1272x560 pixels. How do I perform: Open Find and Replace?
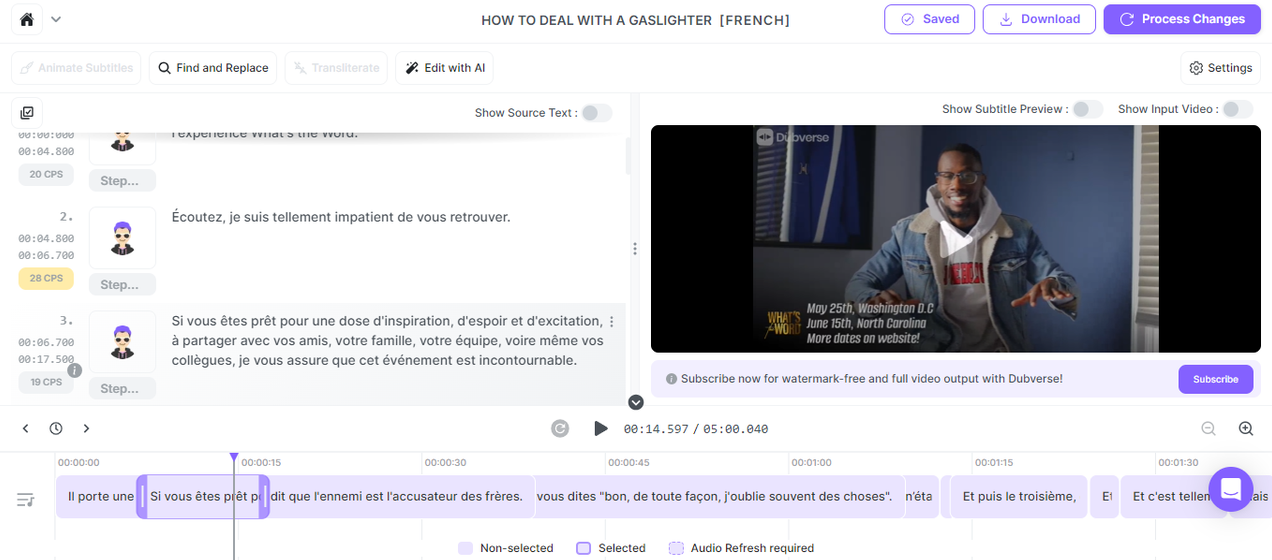point(212,68)
